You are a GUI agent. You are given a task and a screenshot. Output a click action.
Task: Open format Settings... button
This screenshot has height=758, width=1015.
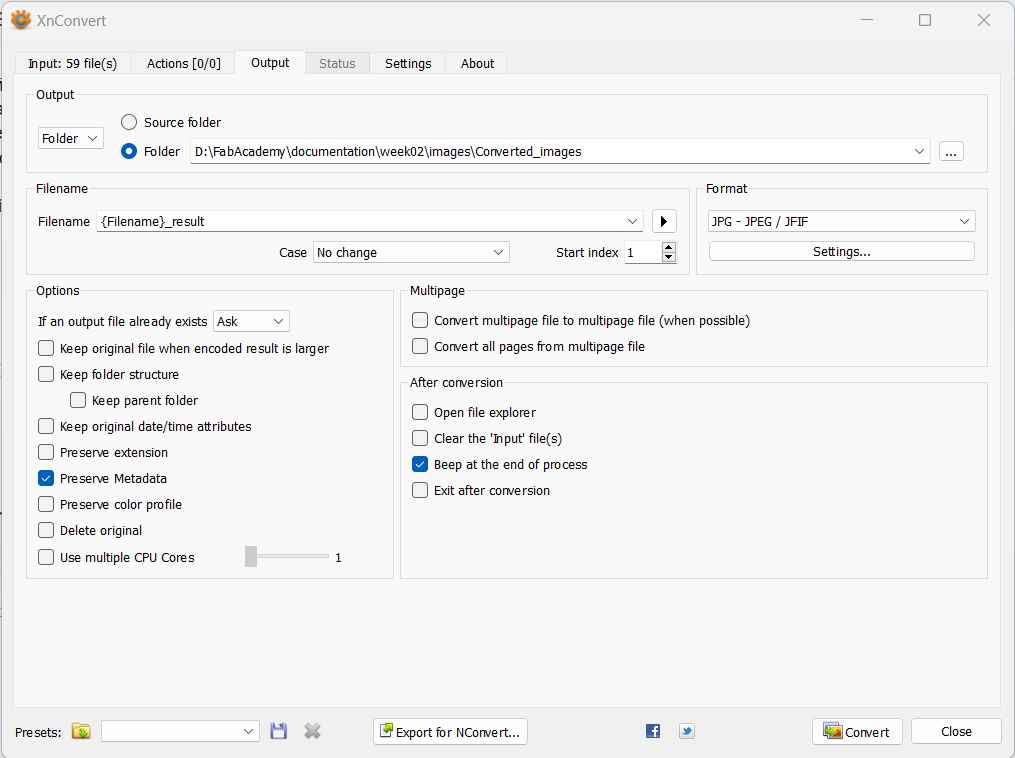842,252
